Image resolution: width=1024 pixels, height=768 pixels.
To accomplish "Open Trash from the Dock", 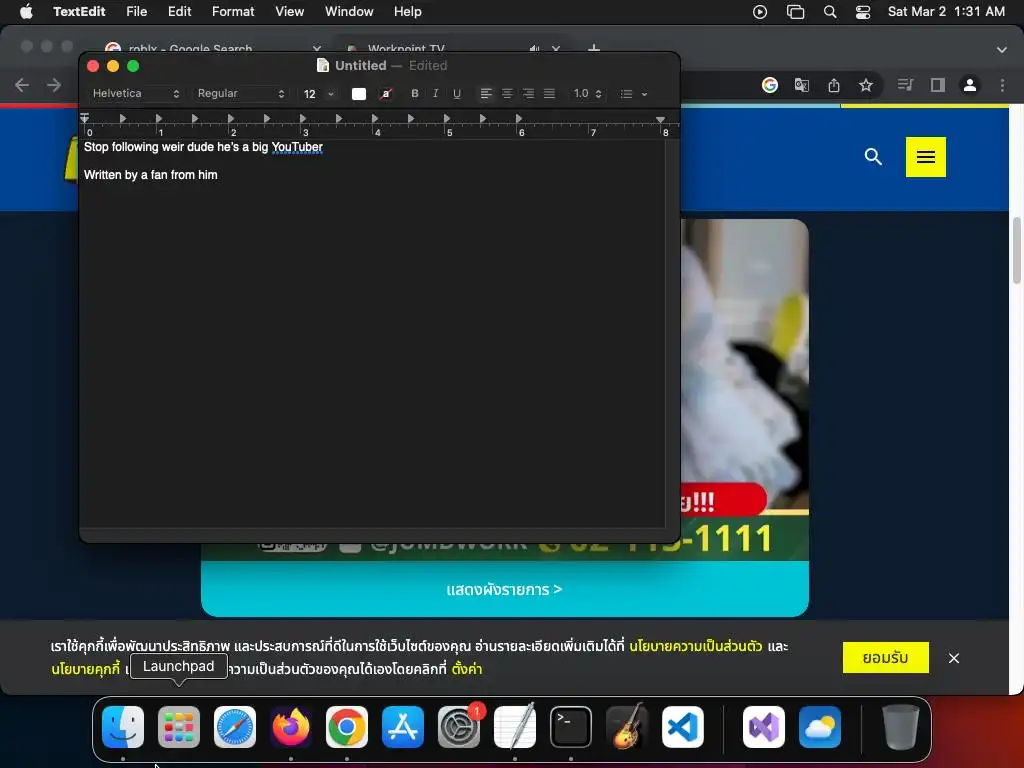I will coord(901,727).
